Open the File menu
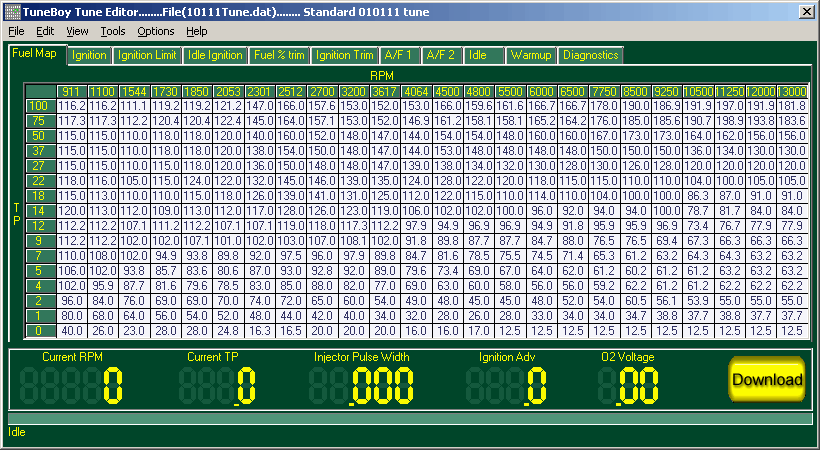The width and height of the screenshot is (820, 450). point(16,31)
